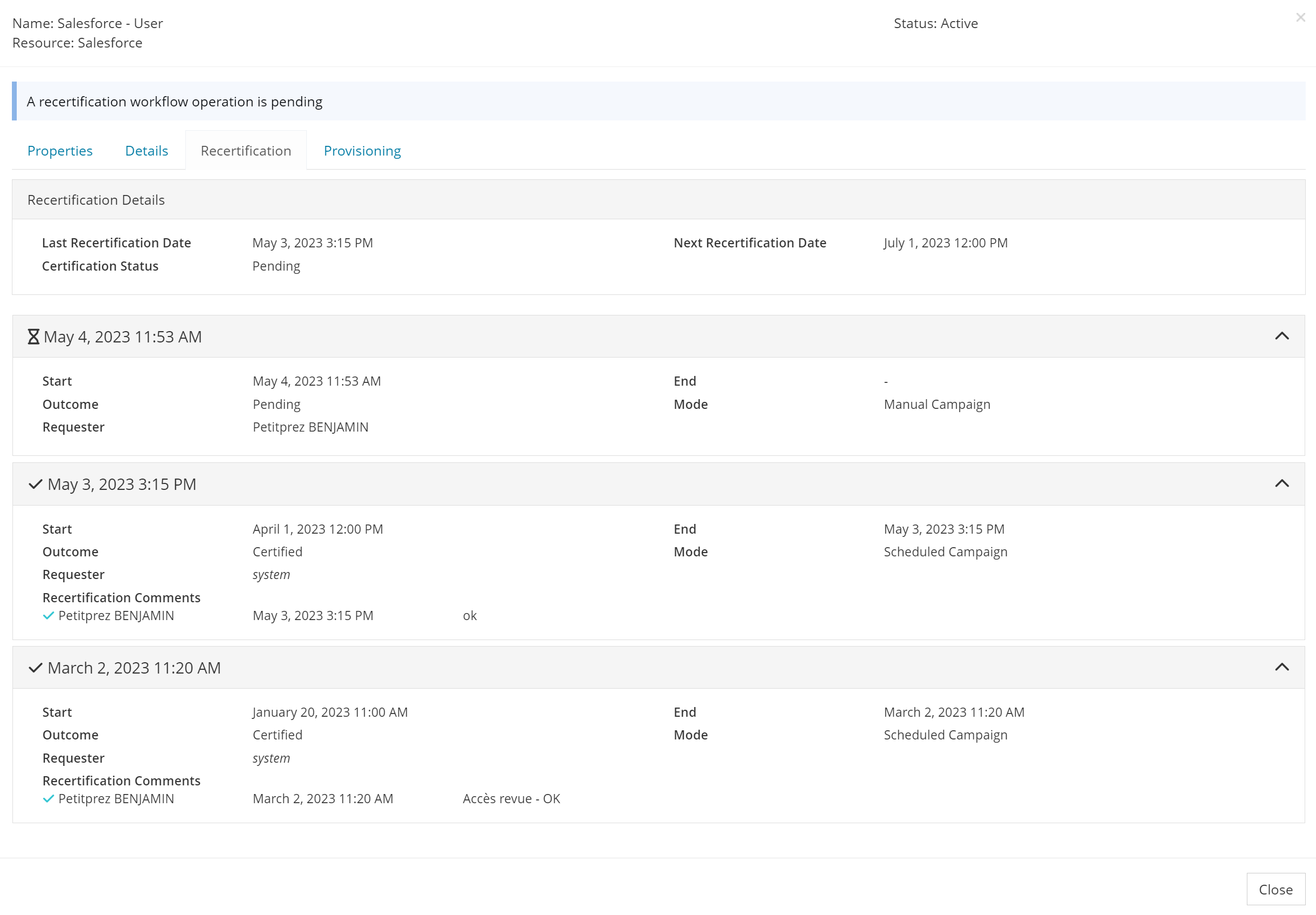Viewport: 1316px width, 915px height.
Task: Select the Recertification tab
Action: (x=246, y=151)
